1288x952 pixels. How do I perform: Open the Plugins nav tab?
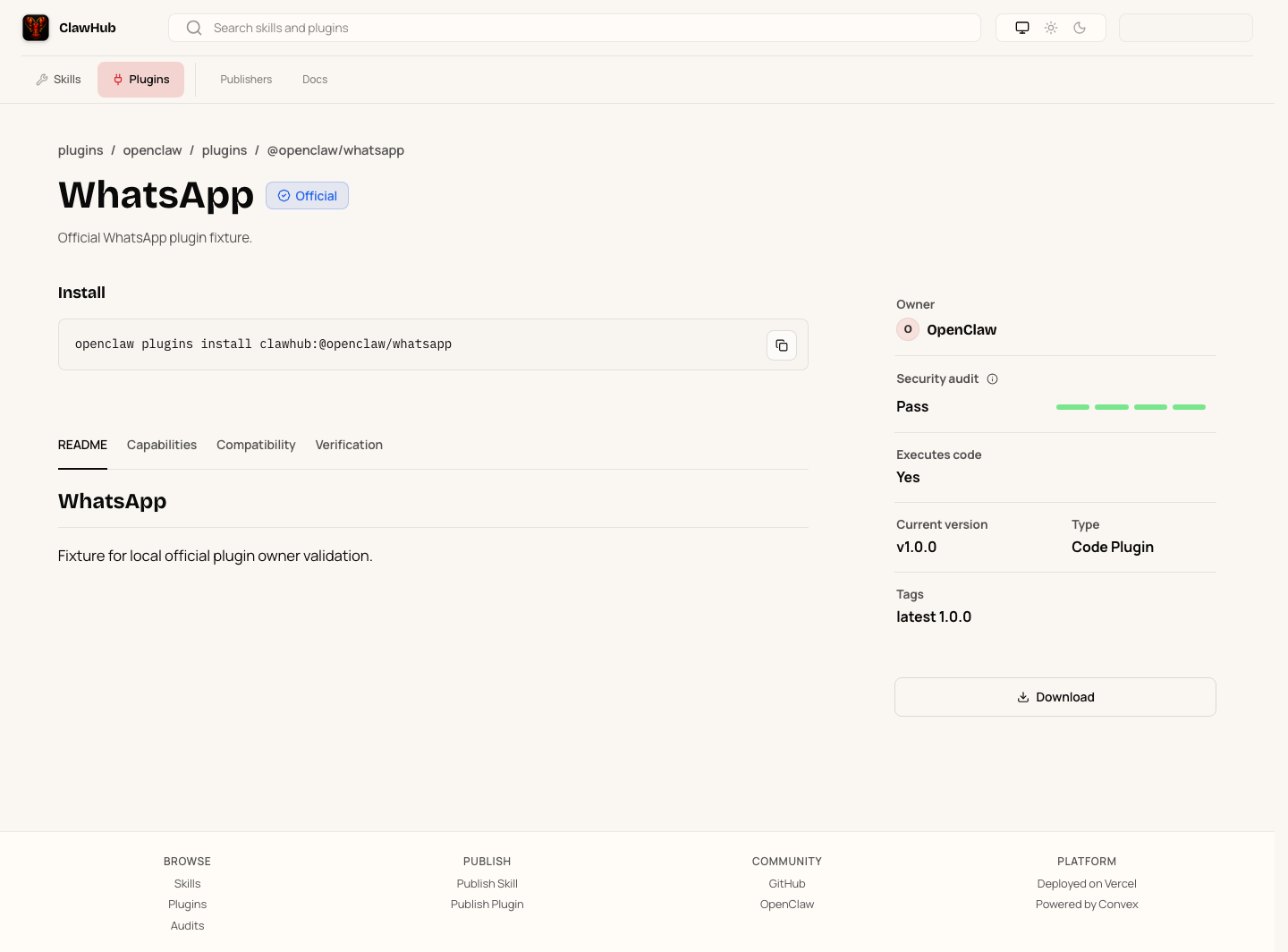click(140, 80)
